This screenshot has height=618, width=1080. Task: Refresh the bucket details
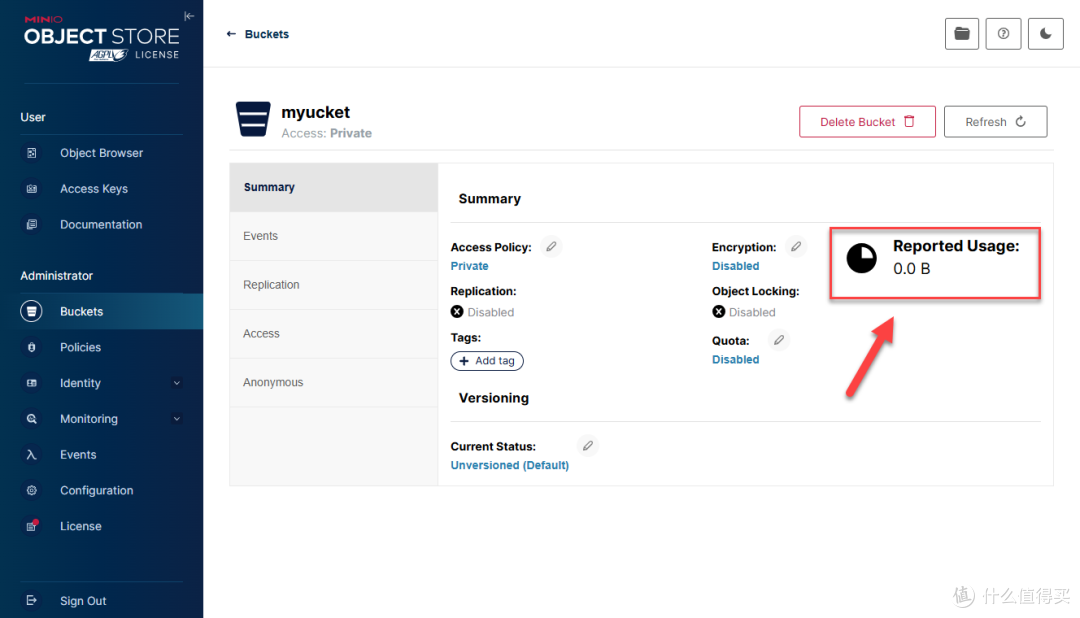(995, 122)
